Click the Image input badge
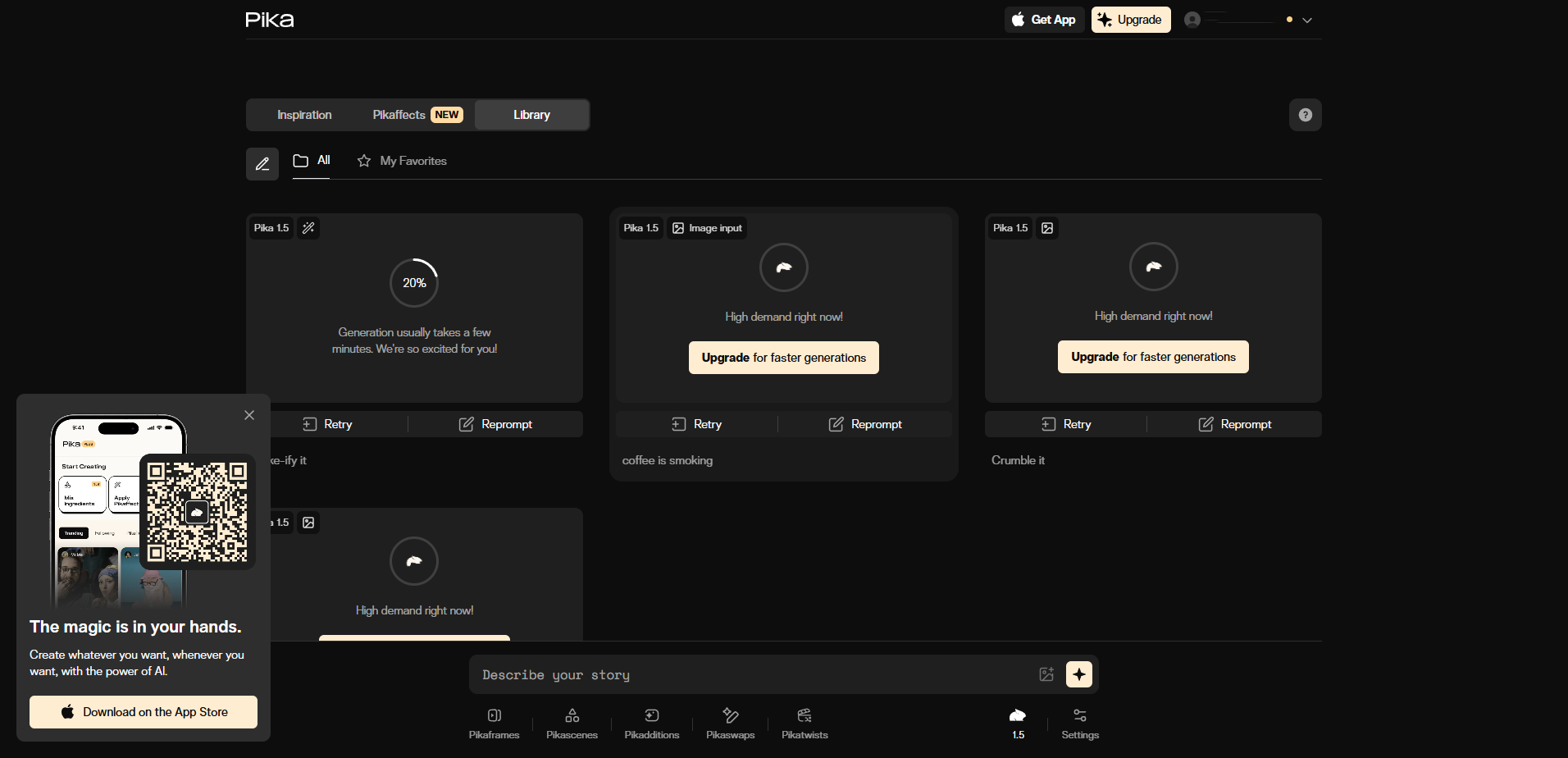 707,228
